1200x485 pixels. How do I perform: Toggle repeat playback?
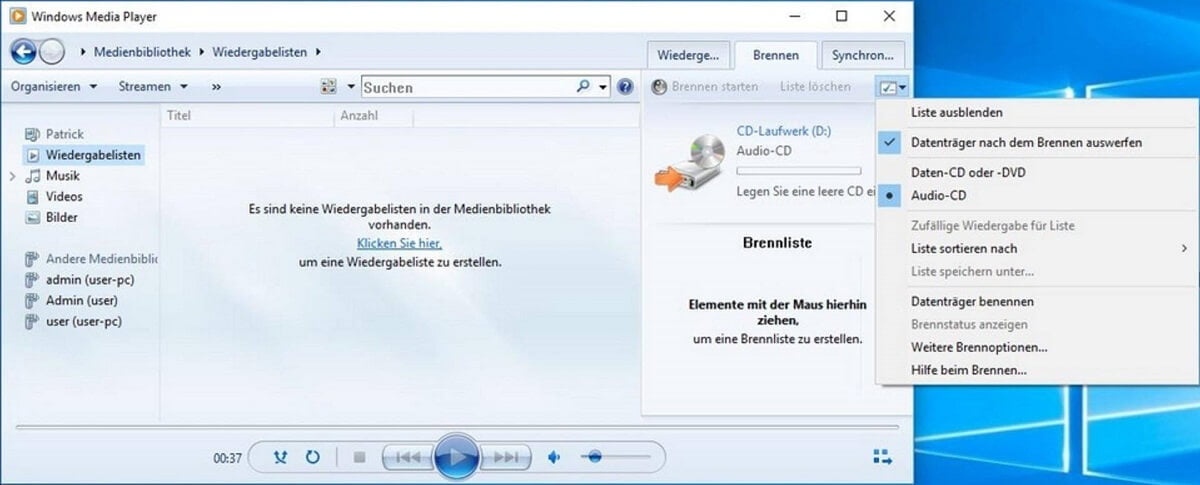[312, 457]
